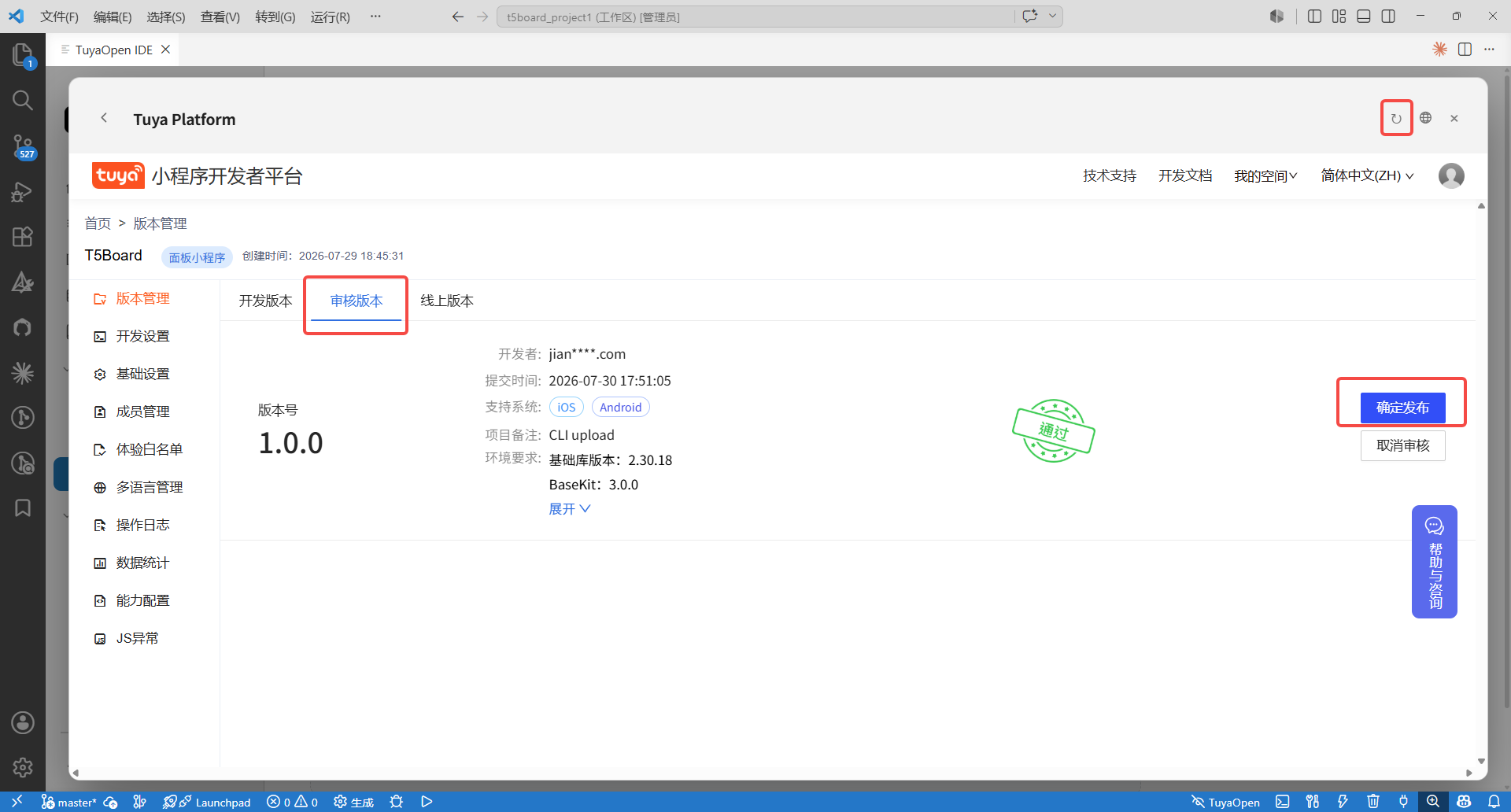Open the Explorer view in the activity bar
Screen dimensions: 1511x812
(x=23, y=55)
